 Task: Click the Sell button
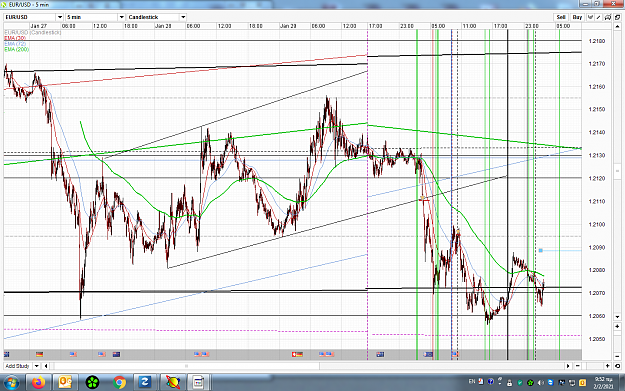pyautogui.click(x=561, y=17)
